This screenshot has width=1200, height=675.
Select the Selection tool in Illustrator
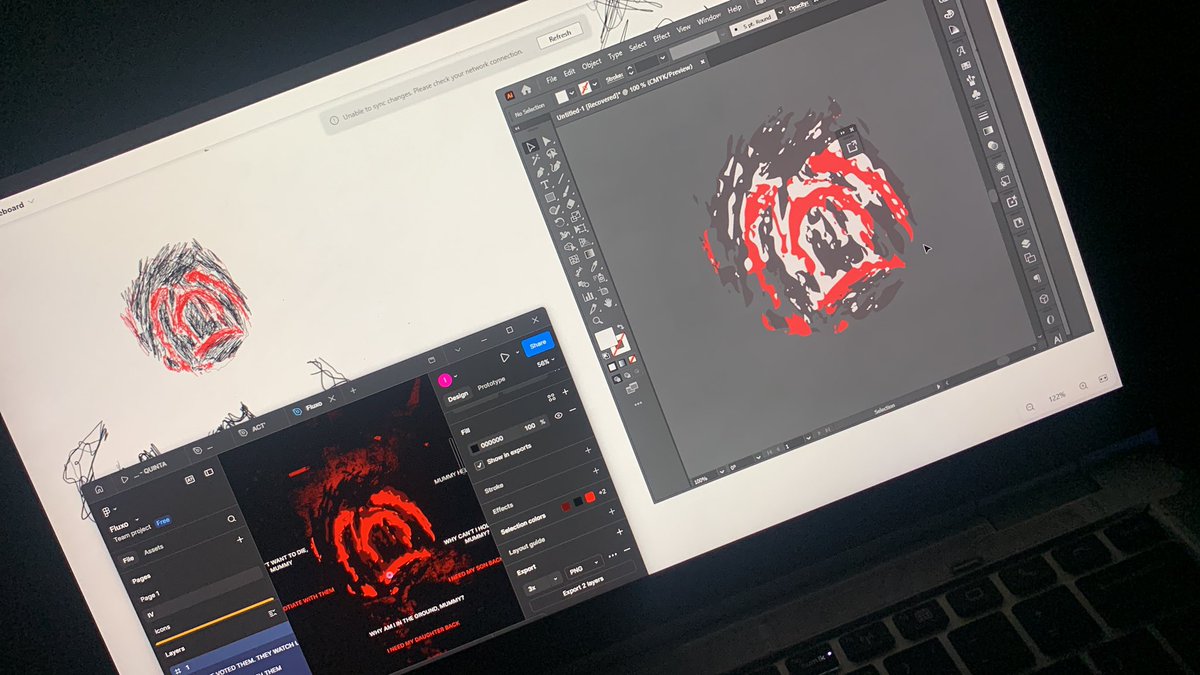pyautogui.click(x=530, y=147)
